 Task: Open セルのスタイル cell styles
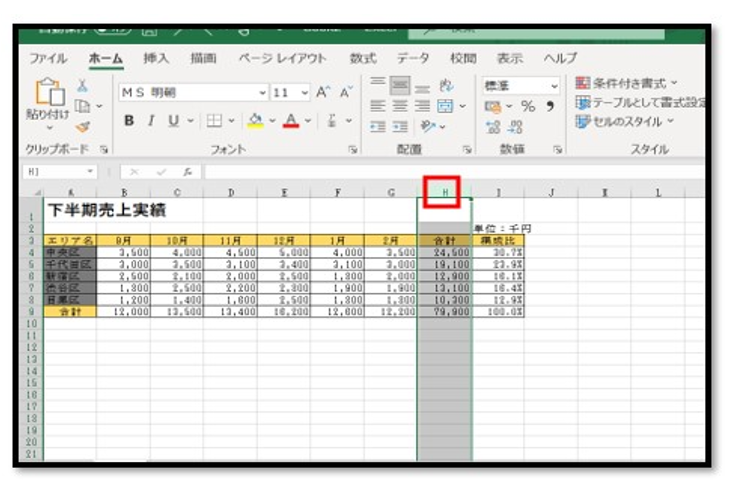625,122
